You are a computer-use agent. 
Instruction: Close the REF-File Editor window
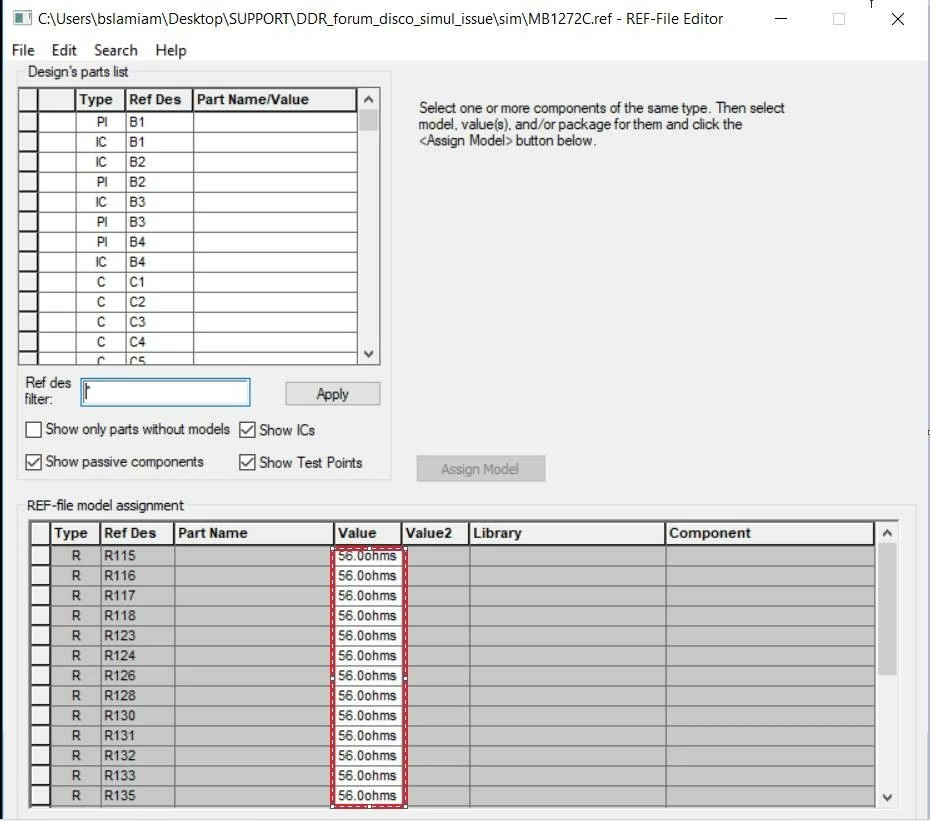click(897, 19)
